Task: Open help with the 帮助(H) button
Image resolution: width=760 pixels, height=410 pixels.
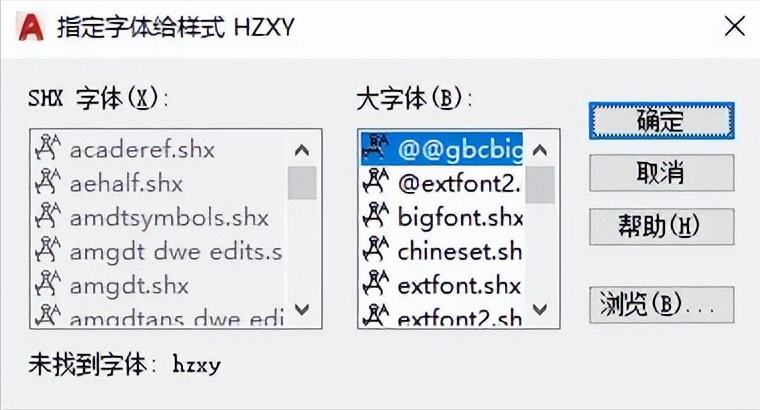Action: click(x=662, y=226)
